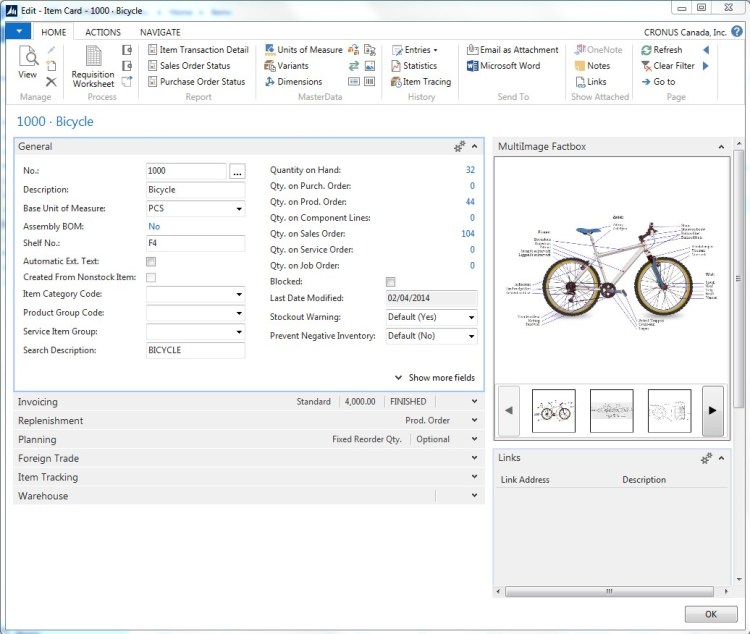Open Item Category Code dropdown

click(239, 294)
